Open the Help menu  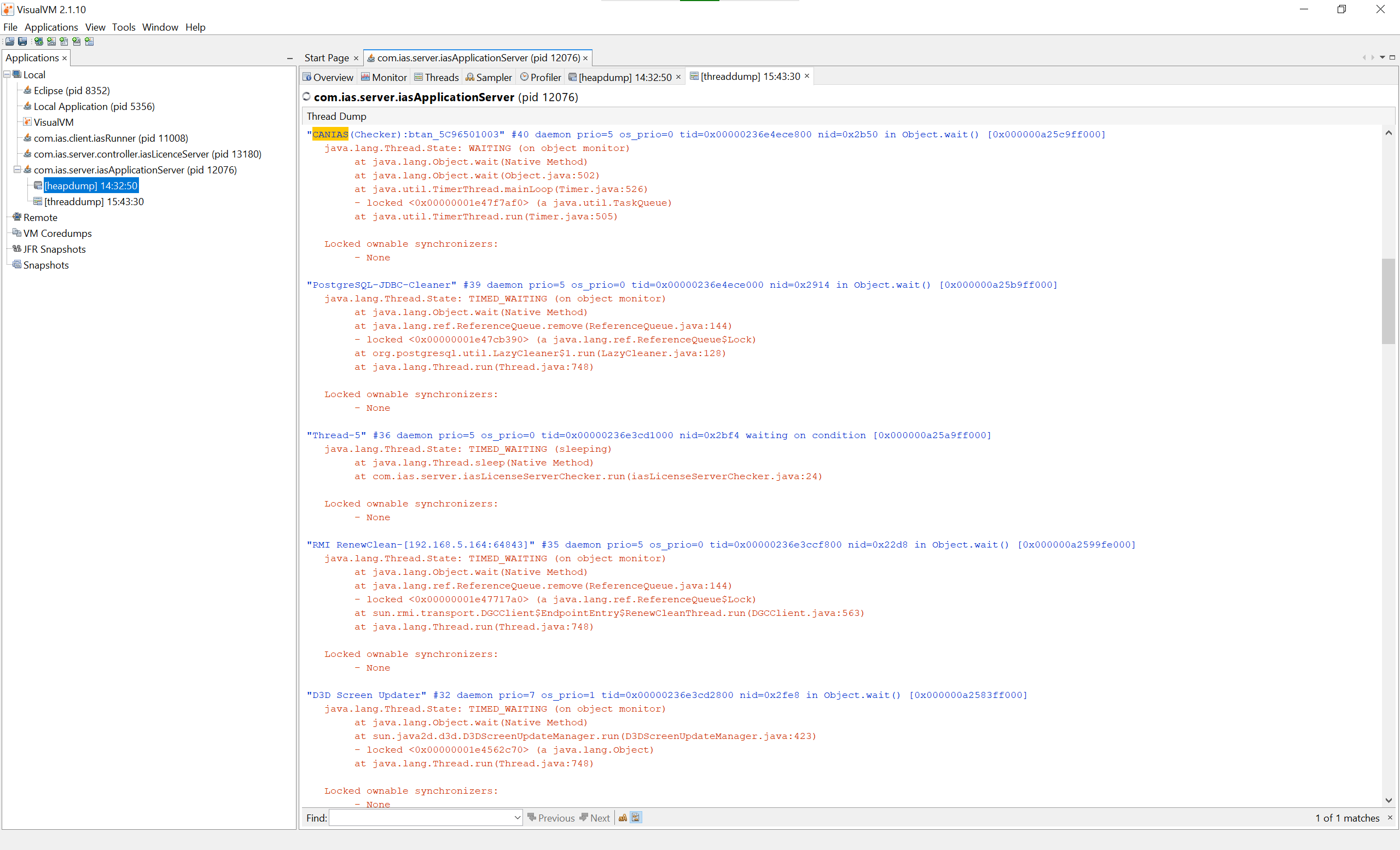195,27
